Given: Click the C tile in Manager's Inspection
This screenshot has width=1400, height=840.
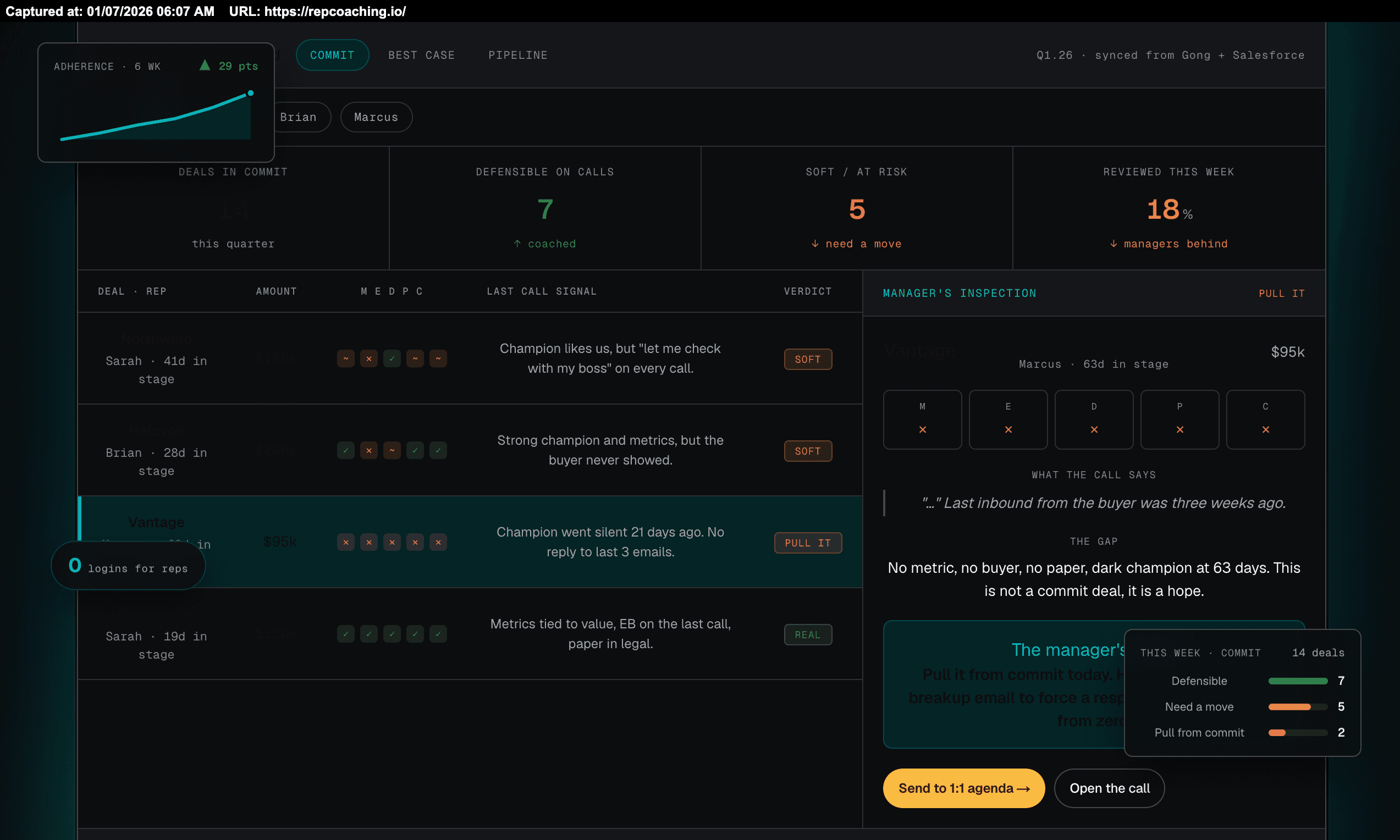Looking at the screenshot, I should pos(1265,419).
